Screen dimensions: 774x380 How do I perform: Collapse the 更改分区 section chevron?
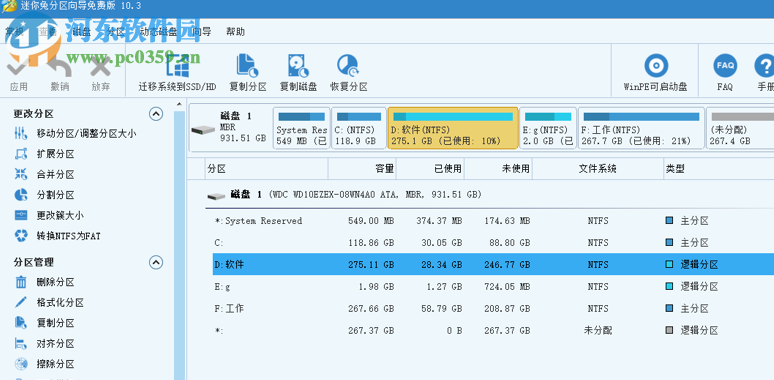point(156,114)
